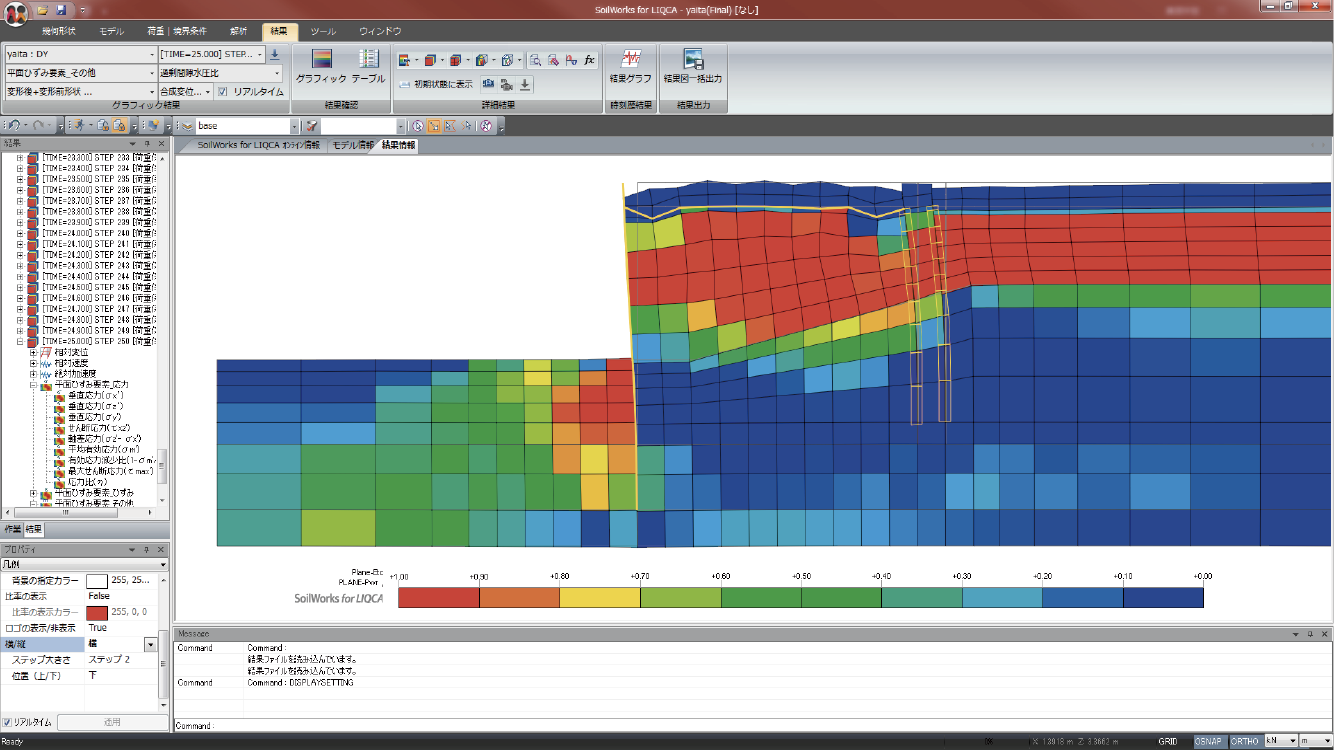Click the red +1.00 legend color block
1334x750 pixels.
pyautogui.click(x=438, y=597)
